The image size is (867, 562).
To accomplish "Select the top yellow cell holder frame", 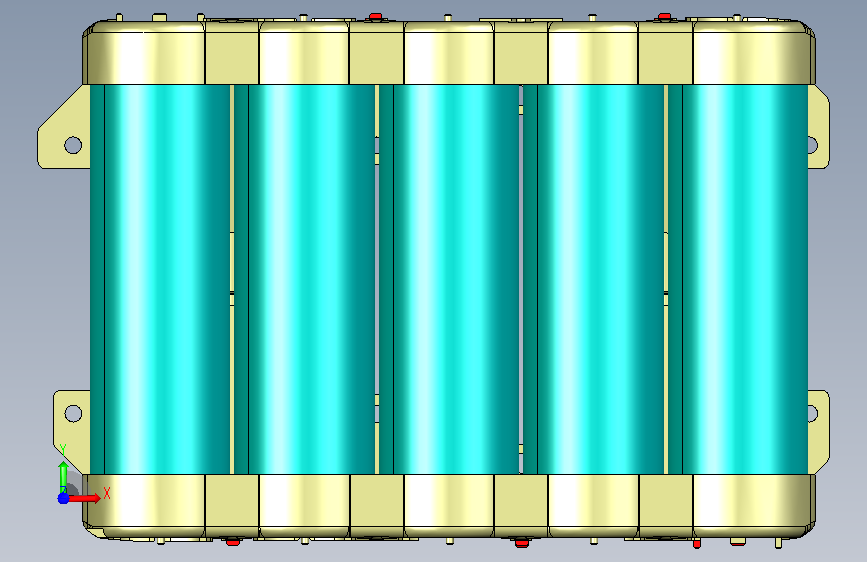I will (x=448, y=53).
